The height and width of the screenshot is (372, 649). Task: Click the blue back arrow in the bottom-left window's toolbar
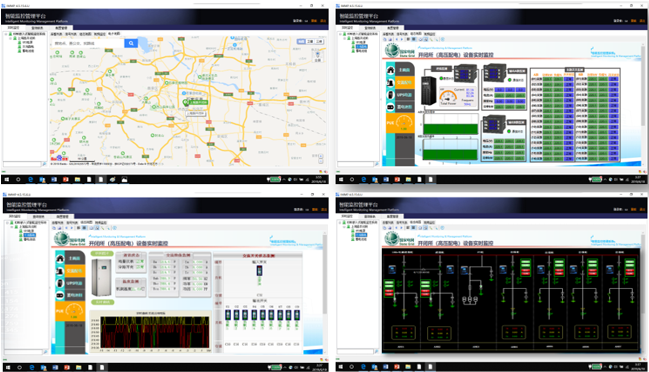tap(65, 228)
